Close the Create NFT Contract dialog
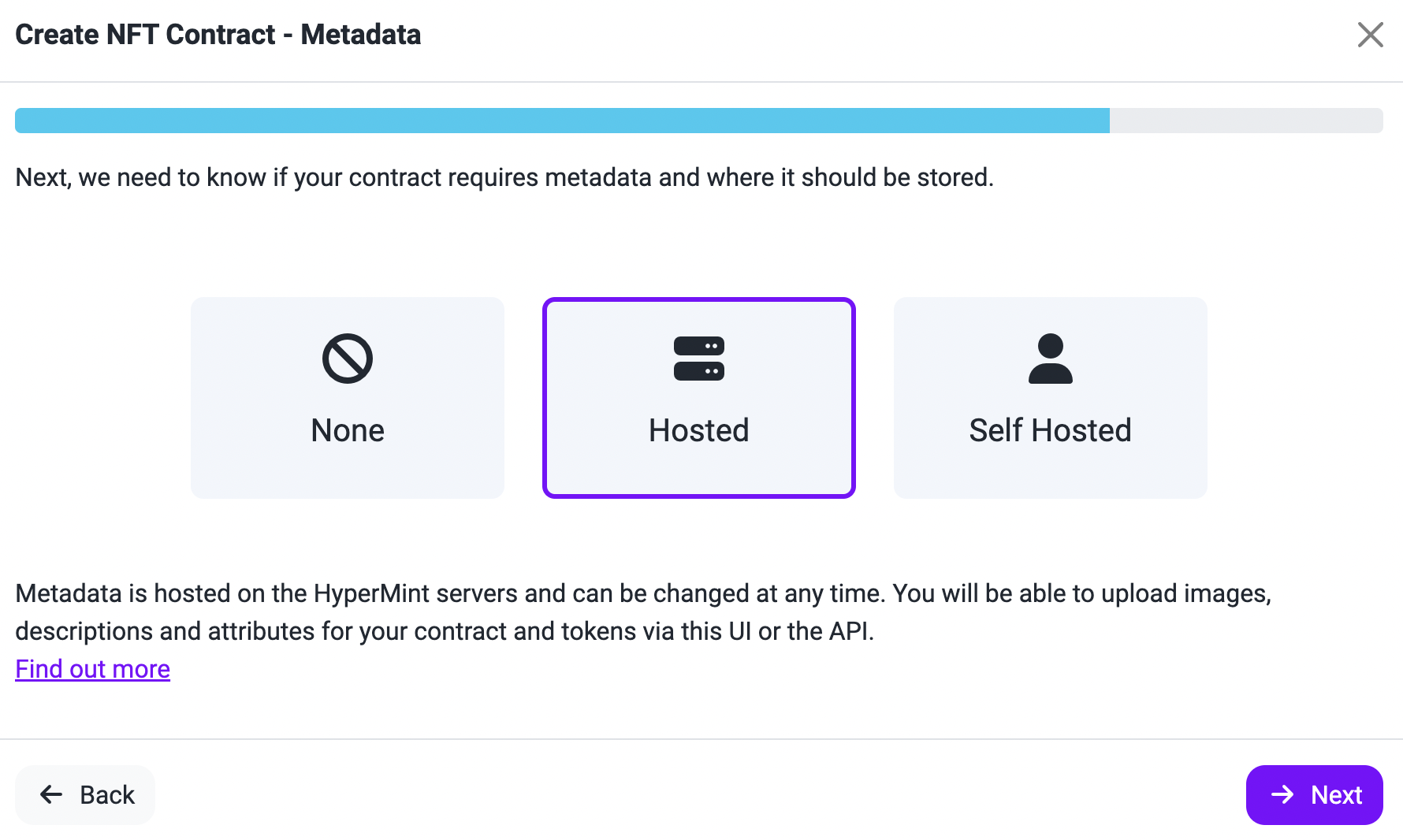Screen dimensions: 1403x840 (x=1370, y=35)
